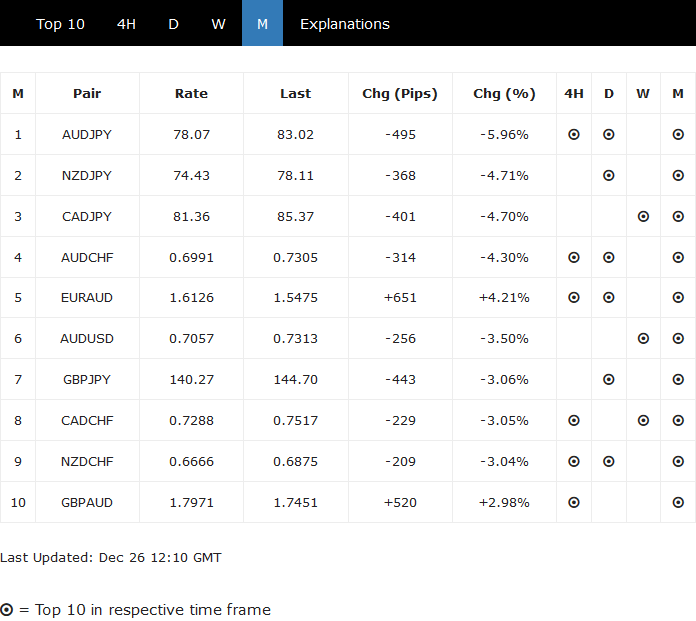
Task: Click NZDJPY daily top-10 marker icon
Action: (609, 175)
